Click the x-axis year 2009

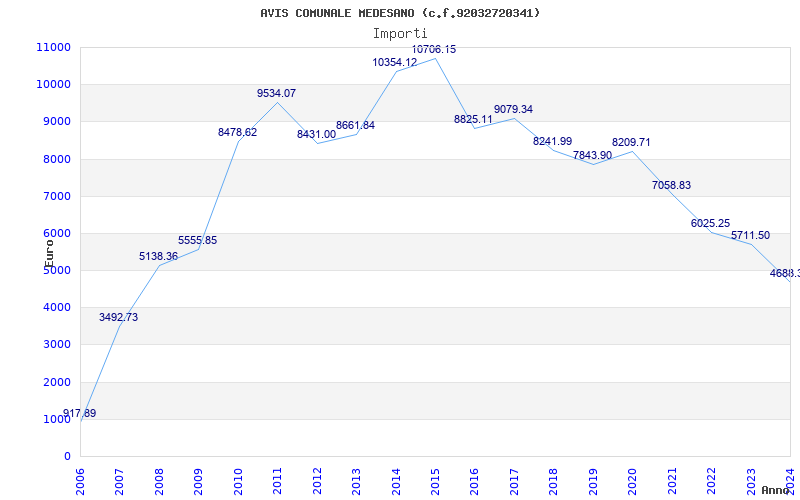198,481
